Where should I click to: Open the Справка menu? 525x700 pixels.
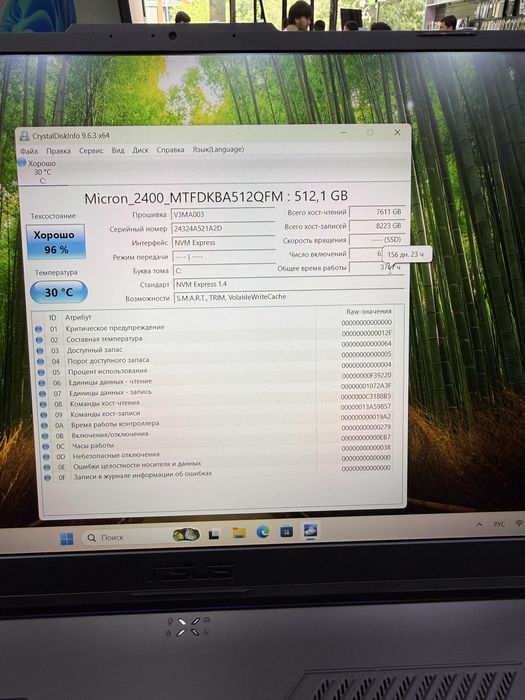tap(170, 150)
